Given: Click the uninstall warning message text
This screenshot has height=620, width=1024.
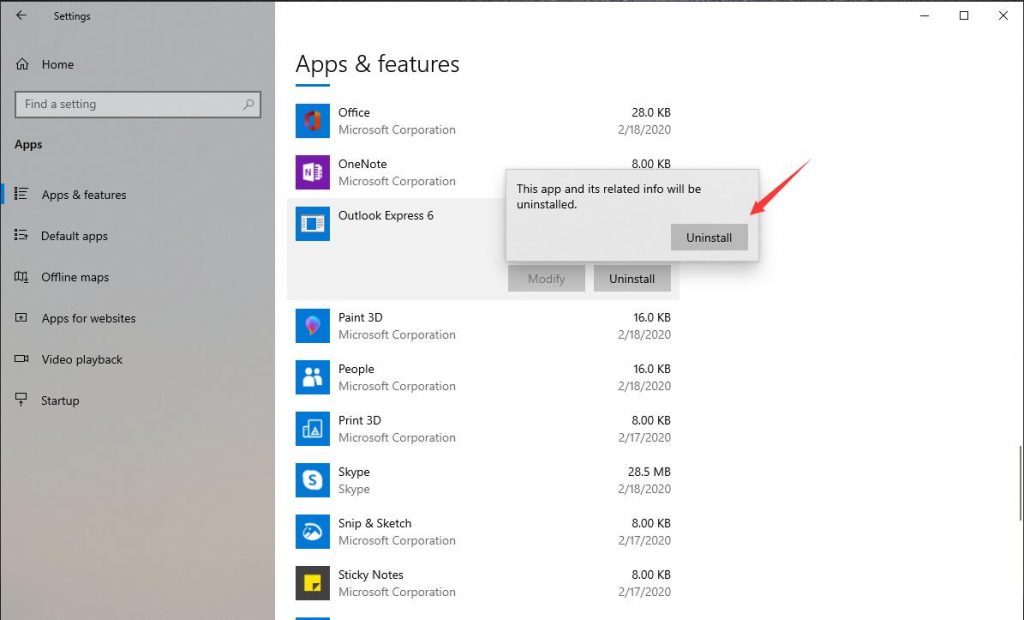Looking at the screenshot, I should point(609,197).
